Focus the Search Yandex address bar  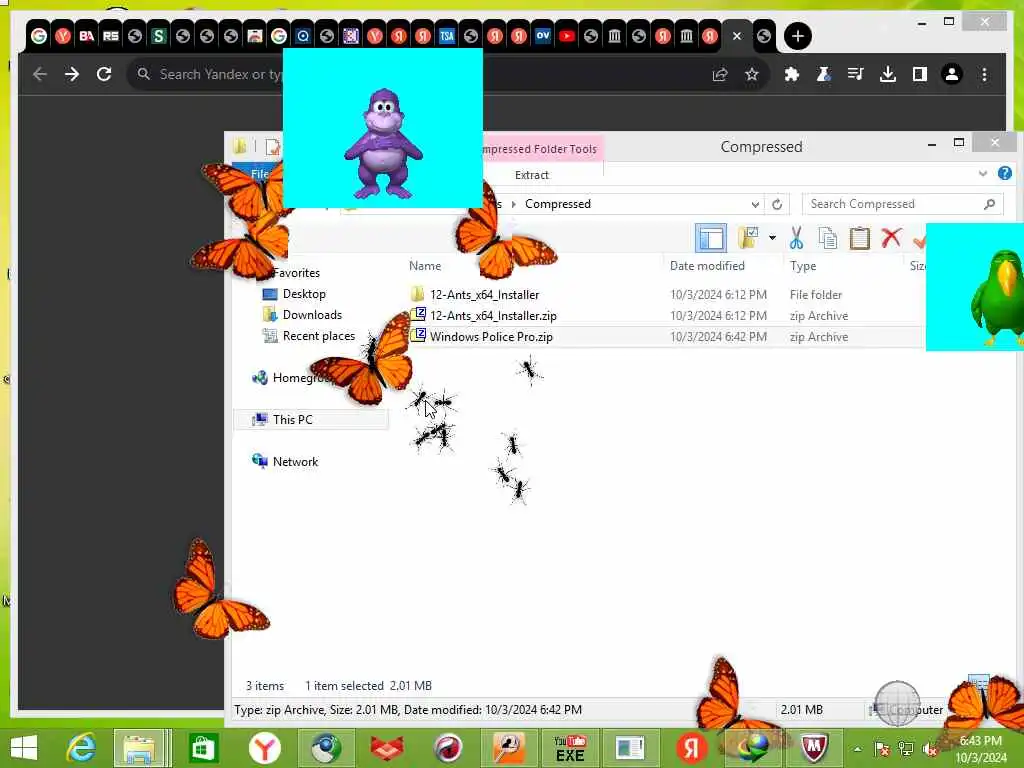pyautogui.click(x=418, y=74)
